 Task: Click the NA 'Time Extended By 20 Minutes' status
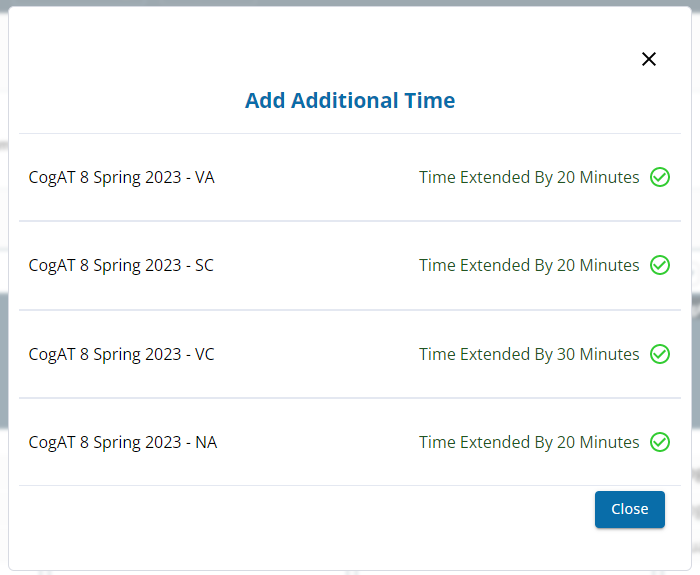529,442
